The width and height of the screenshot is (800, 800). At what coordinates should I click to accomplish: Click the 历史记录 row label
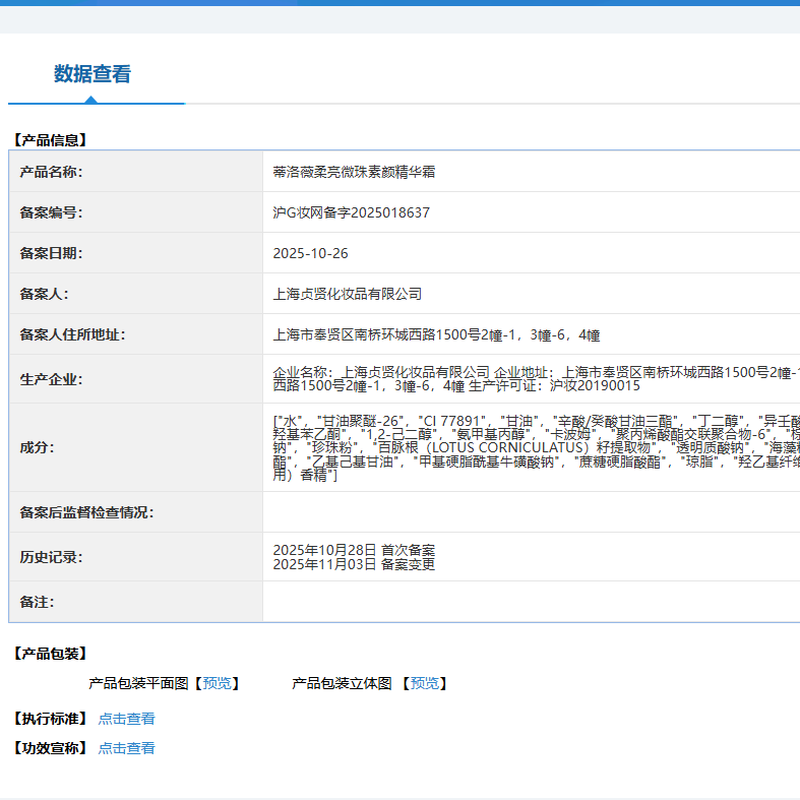click(51, 557)
